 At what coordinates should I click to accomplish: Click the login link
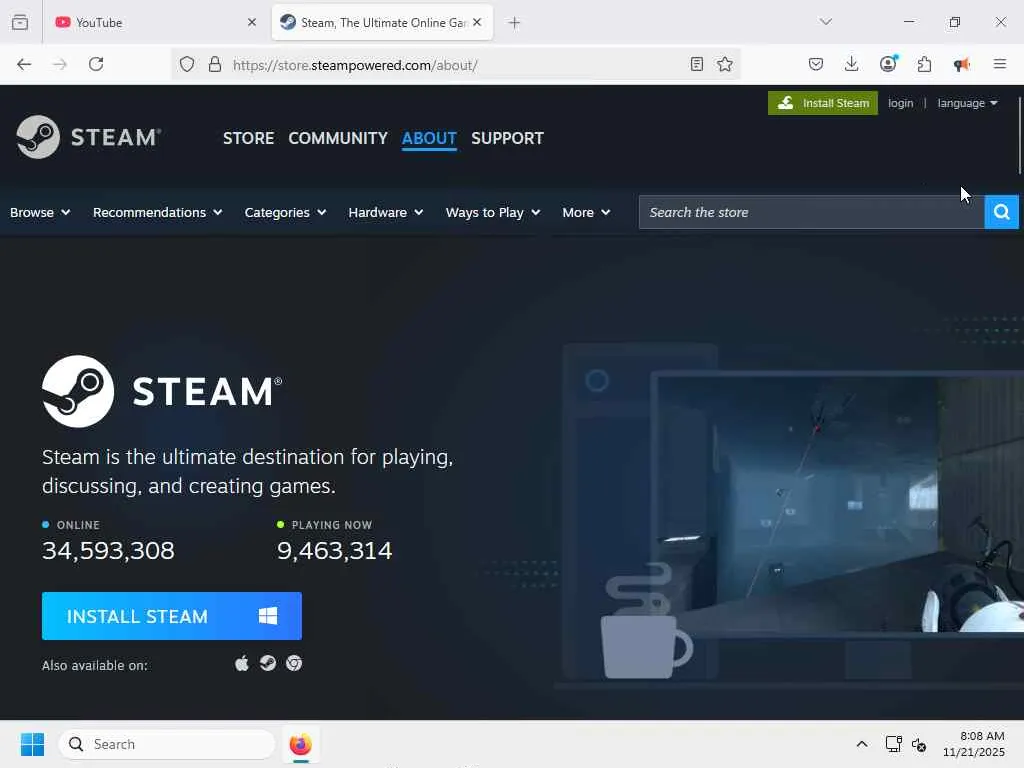coord(901,103)
